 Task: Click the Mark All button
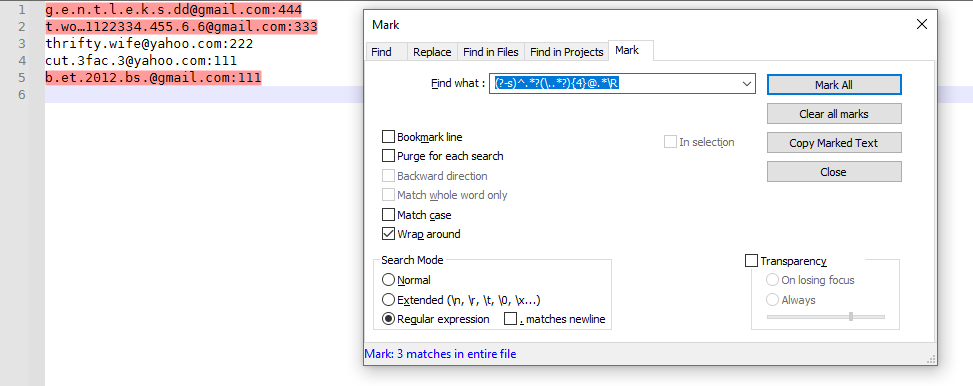pyautogui.click(x=834, y=85)
